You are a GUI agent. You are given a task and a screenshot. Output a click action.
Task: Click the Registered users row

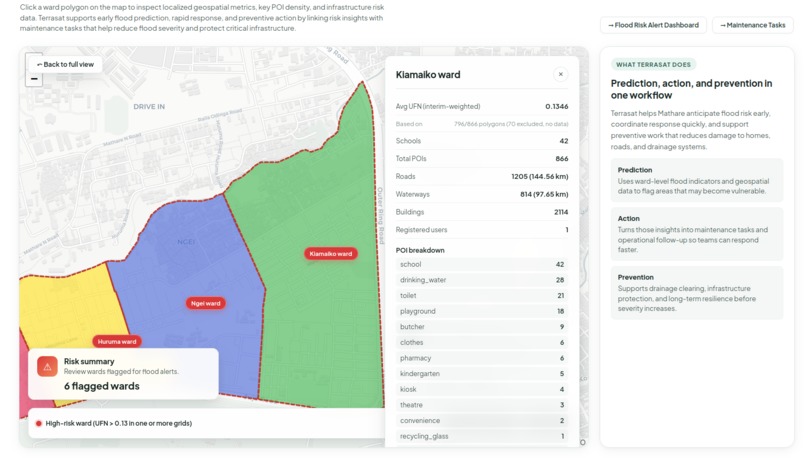click(482, 230)
